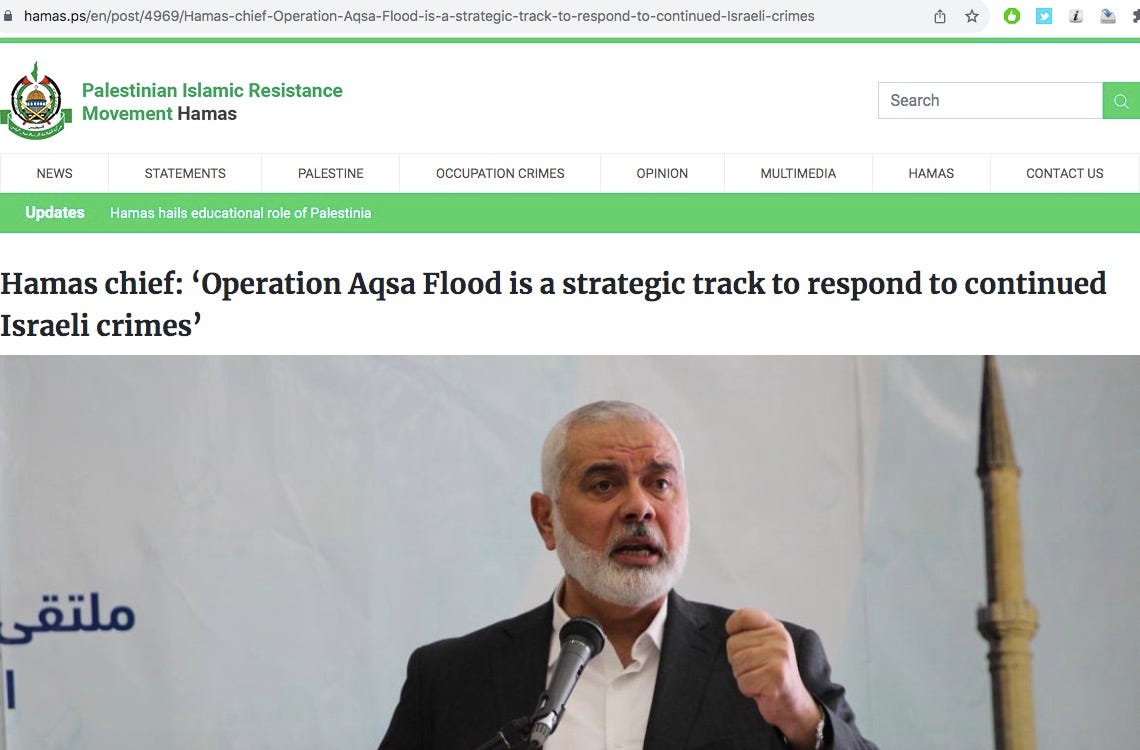The height and width of the screenshot is (750, 1140).
Task: Click the share page icon in address bar
Action: [940, 16]
